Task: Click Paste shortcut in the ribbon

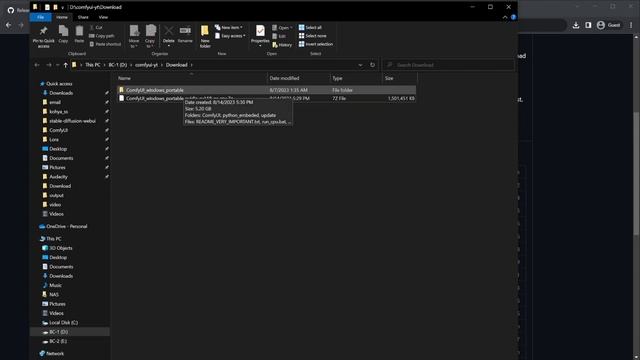Action: [105, 44]
